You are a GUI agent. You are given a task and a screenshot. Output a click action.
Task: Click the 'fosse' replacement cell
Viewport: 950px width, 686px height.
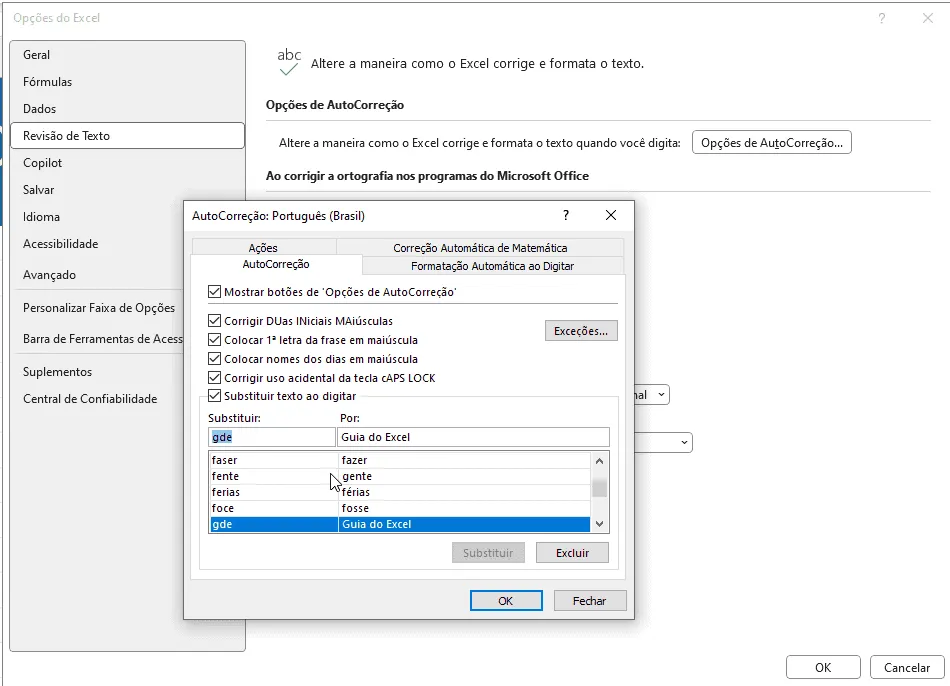pyautogui.click(x=464, y=508)
